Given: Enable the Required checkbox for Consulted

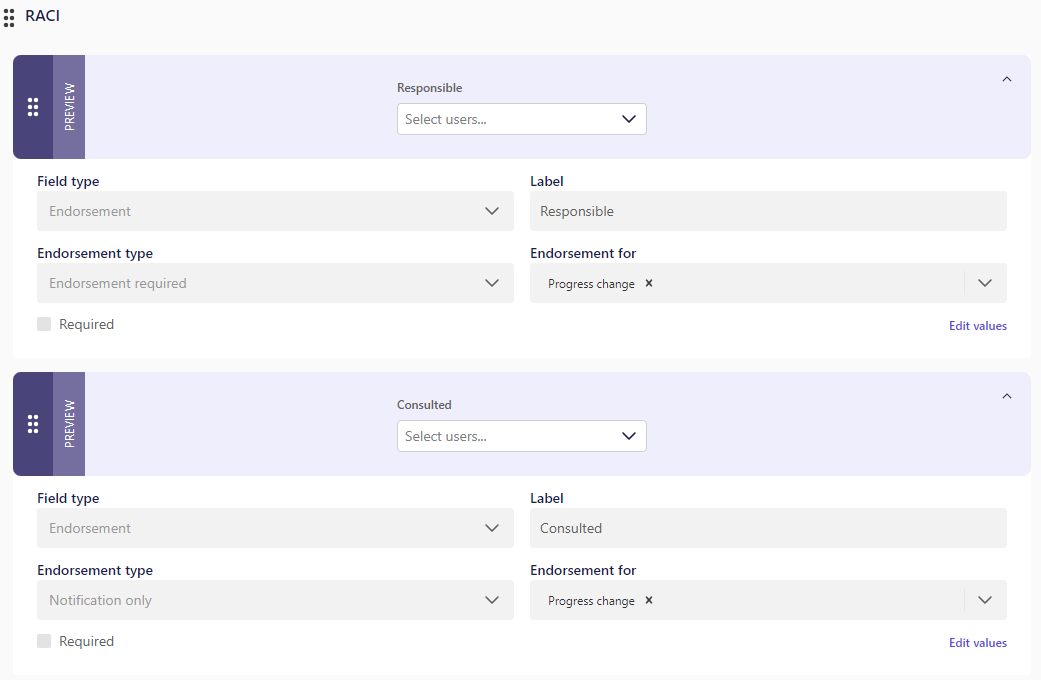Looking at the screenshot, I should tap(43, 640).
